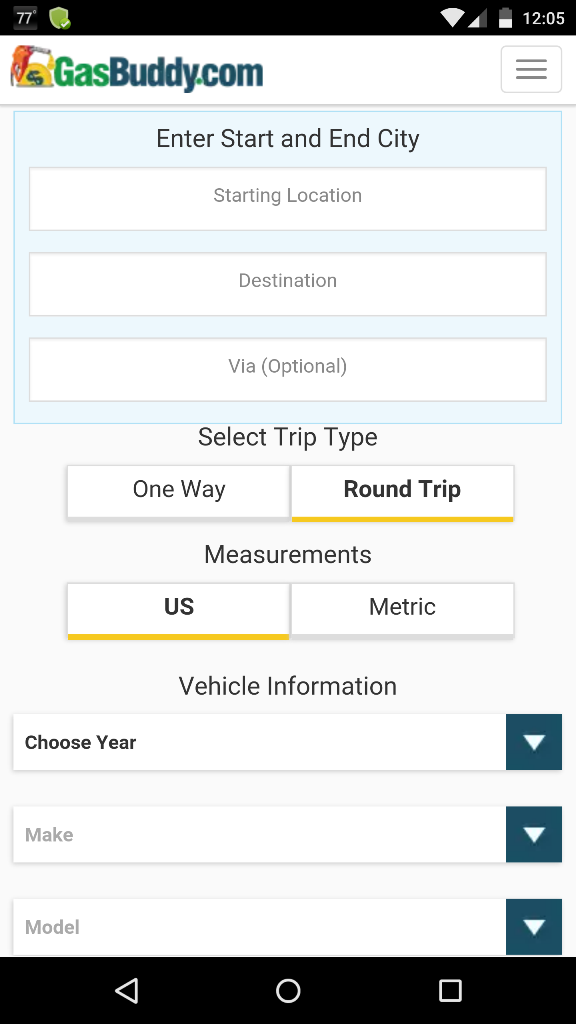This screenshot has height=1024, width=576.
Task: Open recent apps with the square icon
Action: tap(450, 990)
